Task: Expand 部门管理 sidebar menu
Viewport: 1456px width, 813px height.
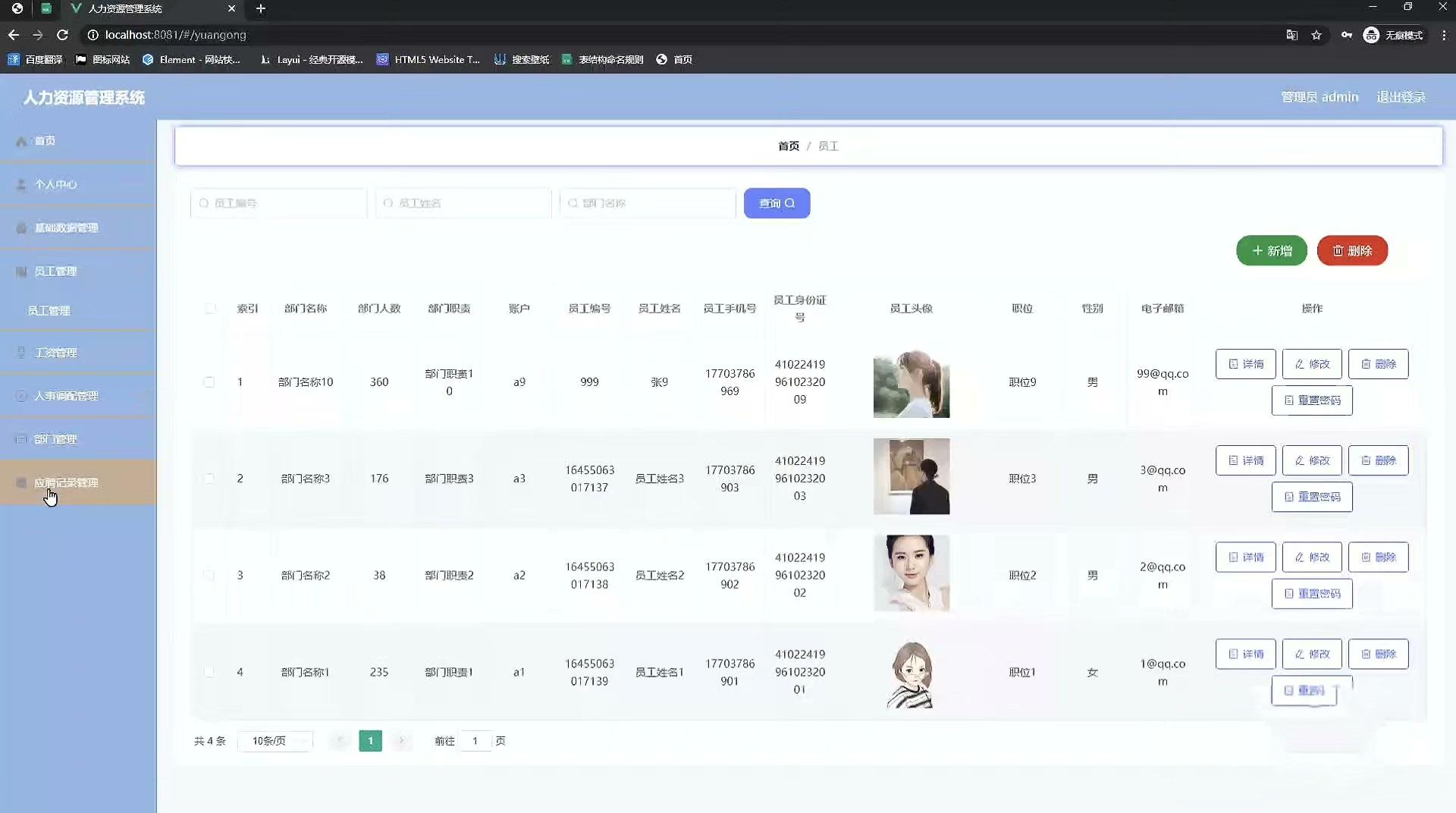Action: click(x=78, y=439)
